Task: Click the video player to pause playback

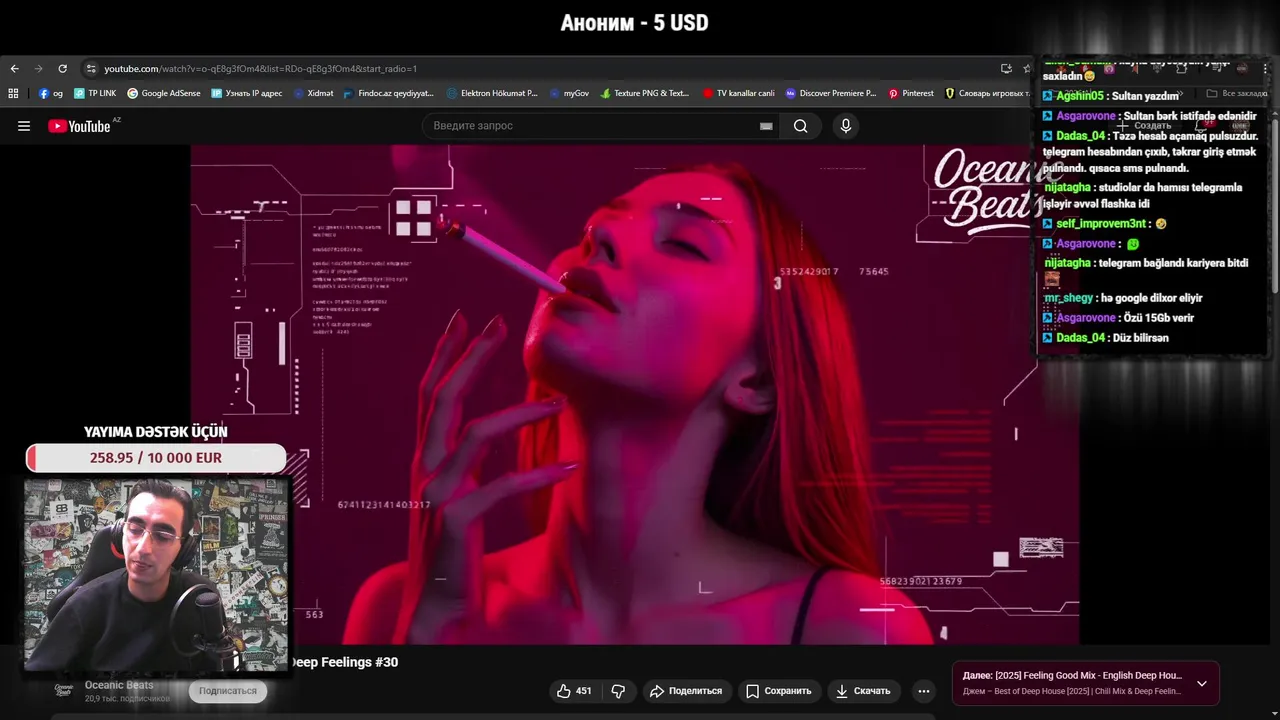Action: 635,394
